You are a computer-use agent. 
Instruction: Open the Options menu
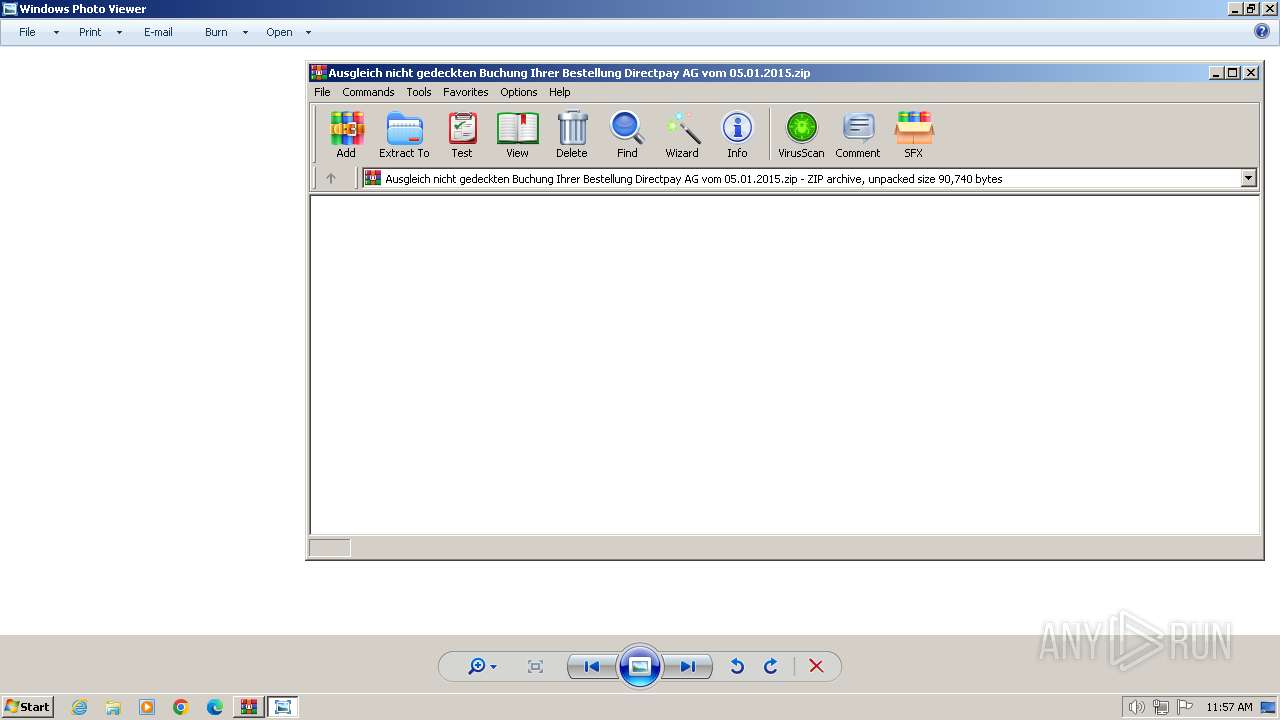(519, 92)
